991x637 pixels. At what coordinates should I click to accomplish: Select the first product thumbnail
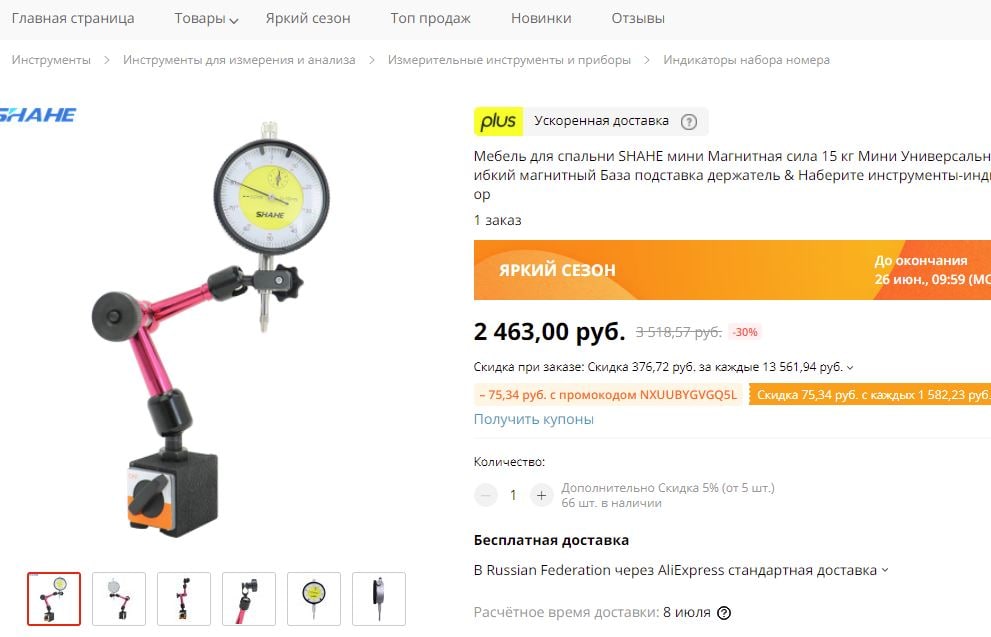point(54,598)
